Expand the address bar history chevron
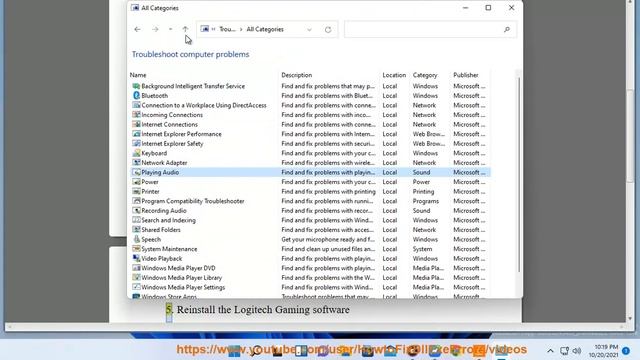This screenshot has height=360, width=640. [x=309, y=29]
